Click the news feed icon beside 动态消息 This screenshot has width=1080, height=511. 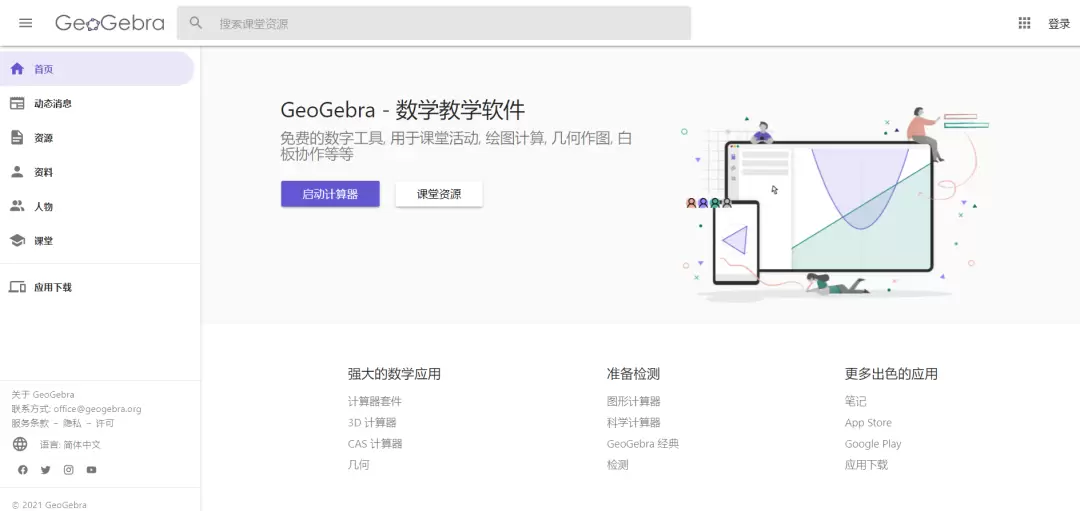tap(17, 103)
